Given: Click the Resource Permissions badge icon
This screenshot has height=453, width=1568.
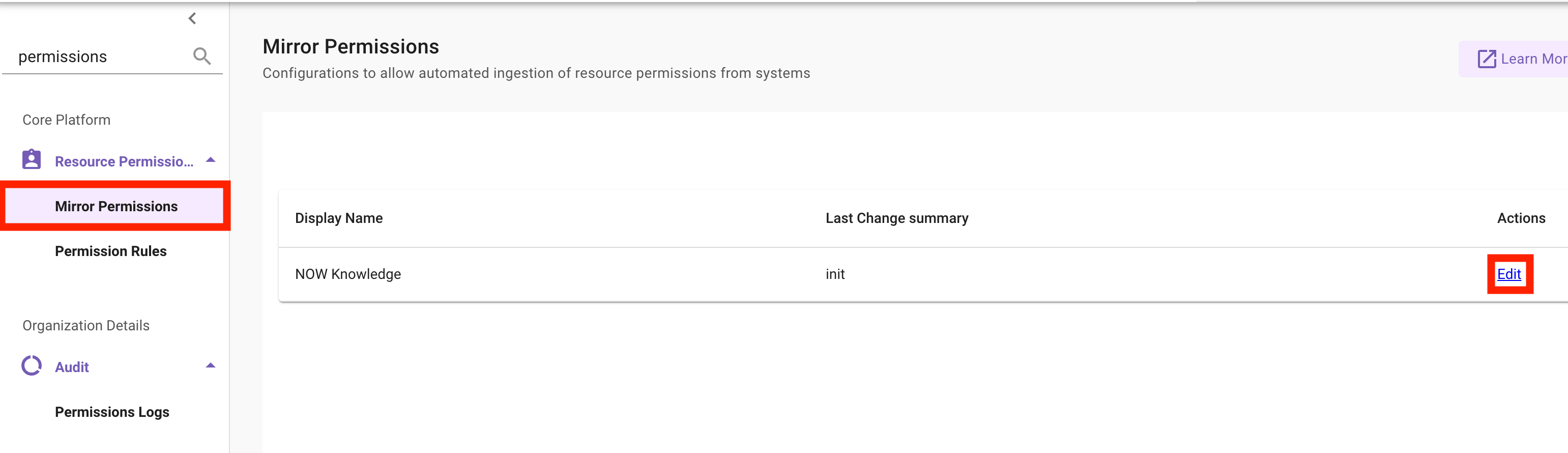Looking at the screenshot, I should [32, 159].
